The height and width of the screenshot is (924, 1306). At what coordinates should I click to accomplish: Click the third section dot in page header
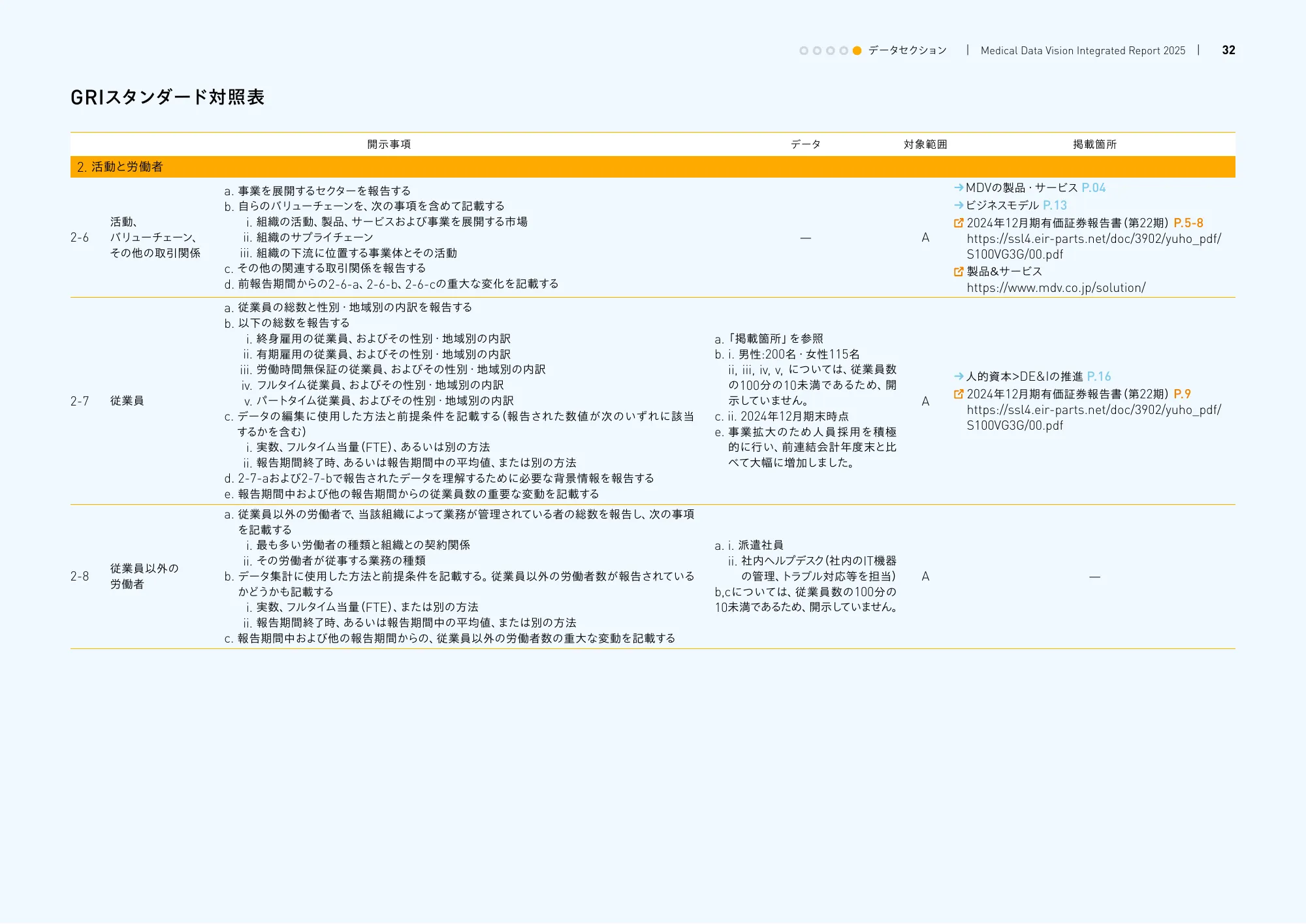coord(830,51)
